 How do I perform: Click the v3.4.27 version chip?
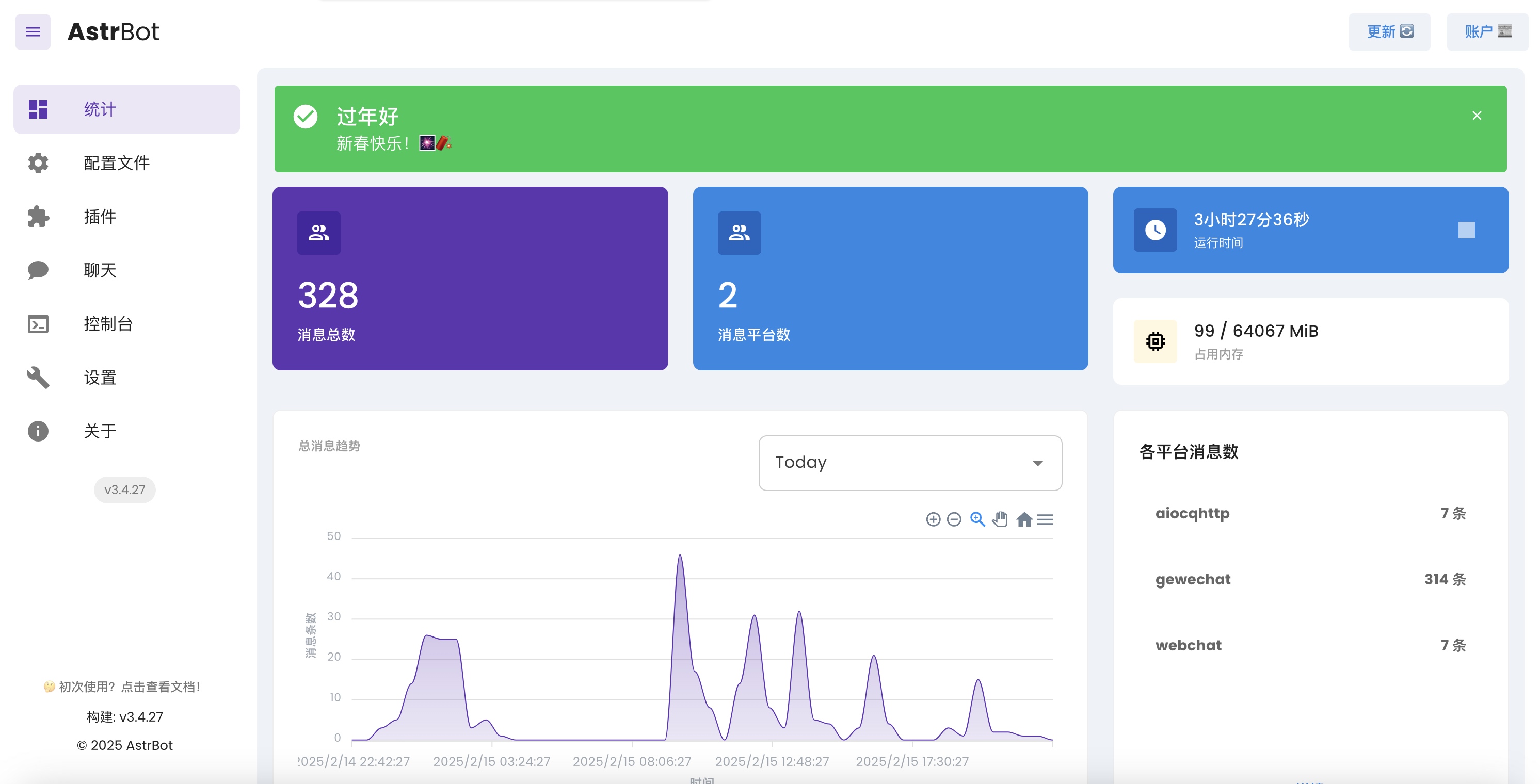click(x=124, y=489)
